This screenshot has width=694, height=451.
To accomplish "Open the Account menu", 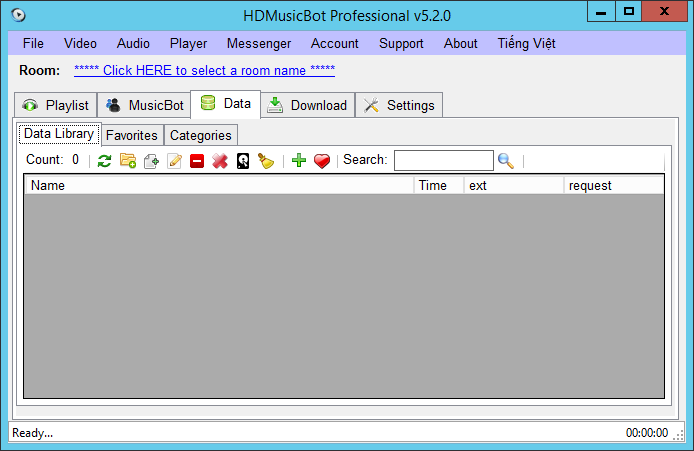I will pyautogui.click(x=335, y=43).
